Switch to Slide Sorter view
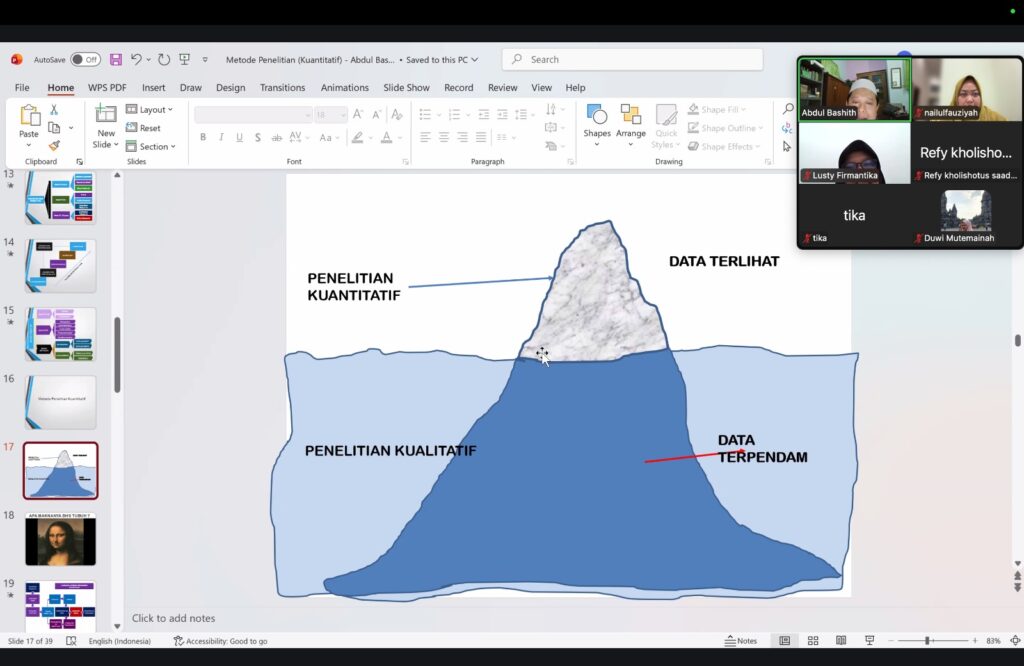 point(813,641)
